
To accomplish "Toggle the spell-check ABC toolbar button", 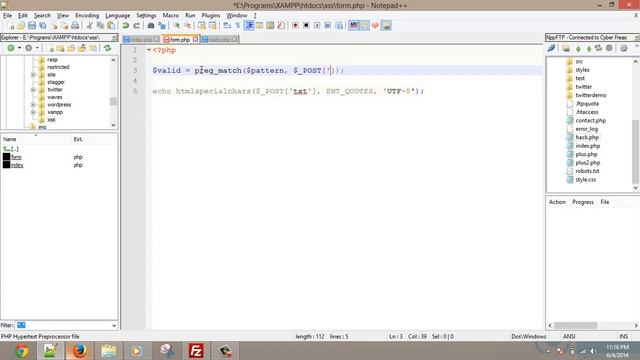I will (353, 26).
